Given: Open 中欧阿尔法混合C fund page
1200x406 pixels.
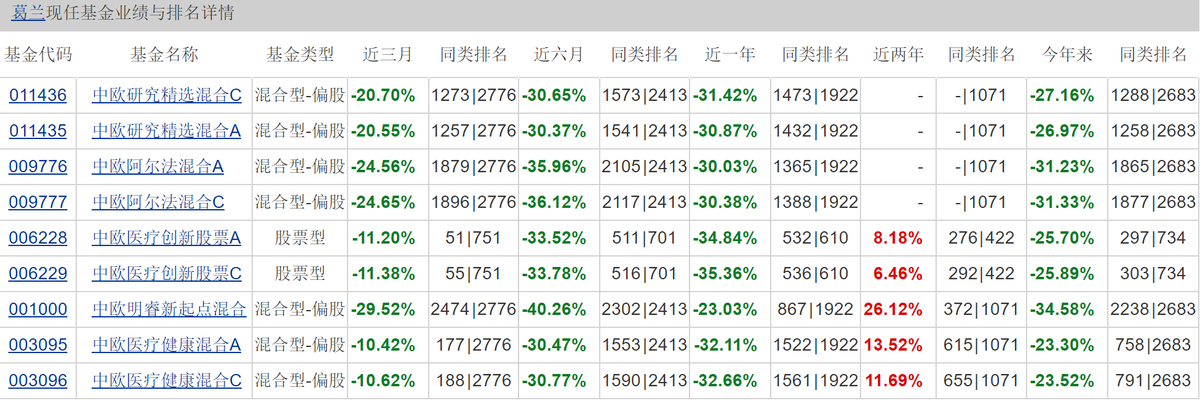Looking at the screenshot, I should 158,203.
